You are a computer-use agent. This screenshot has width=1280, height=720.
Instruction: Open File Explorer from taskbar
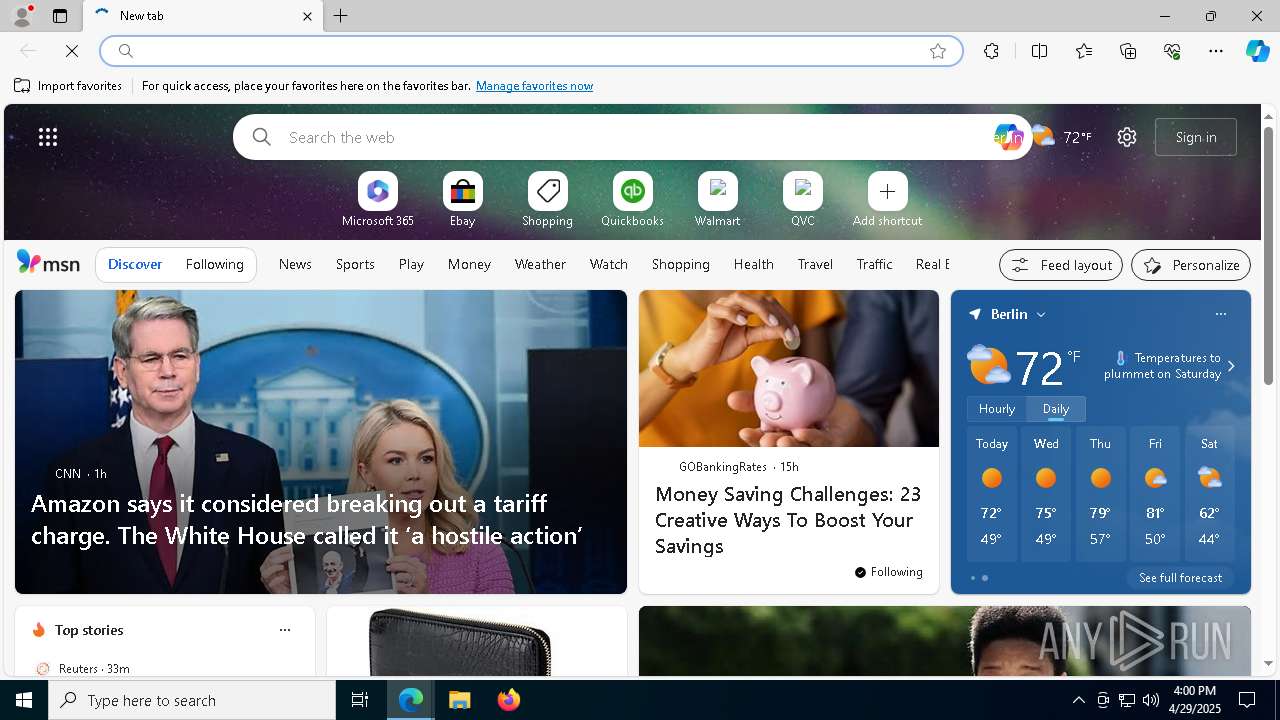coord(460,700)
